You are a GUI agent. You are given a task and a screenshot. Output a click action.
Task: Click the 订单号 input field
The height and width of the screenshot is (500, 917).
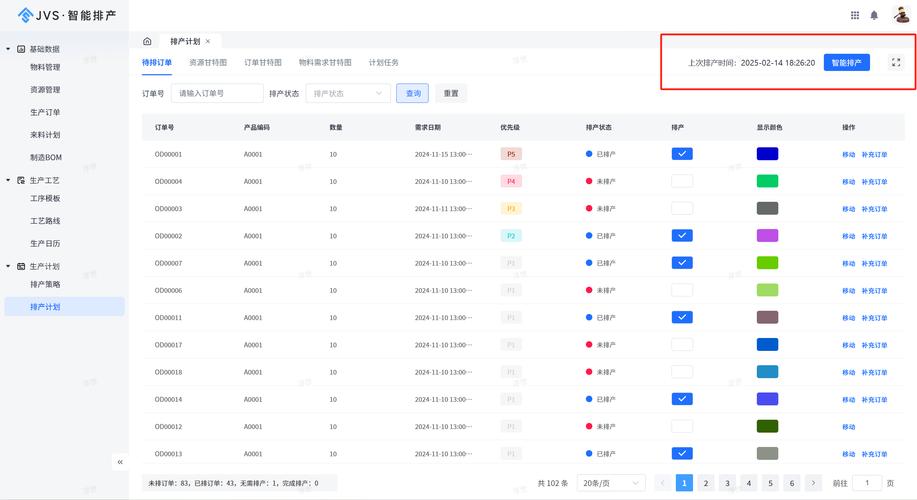217,93
